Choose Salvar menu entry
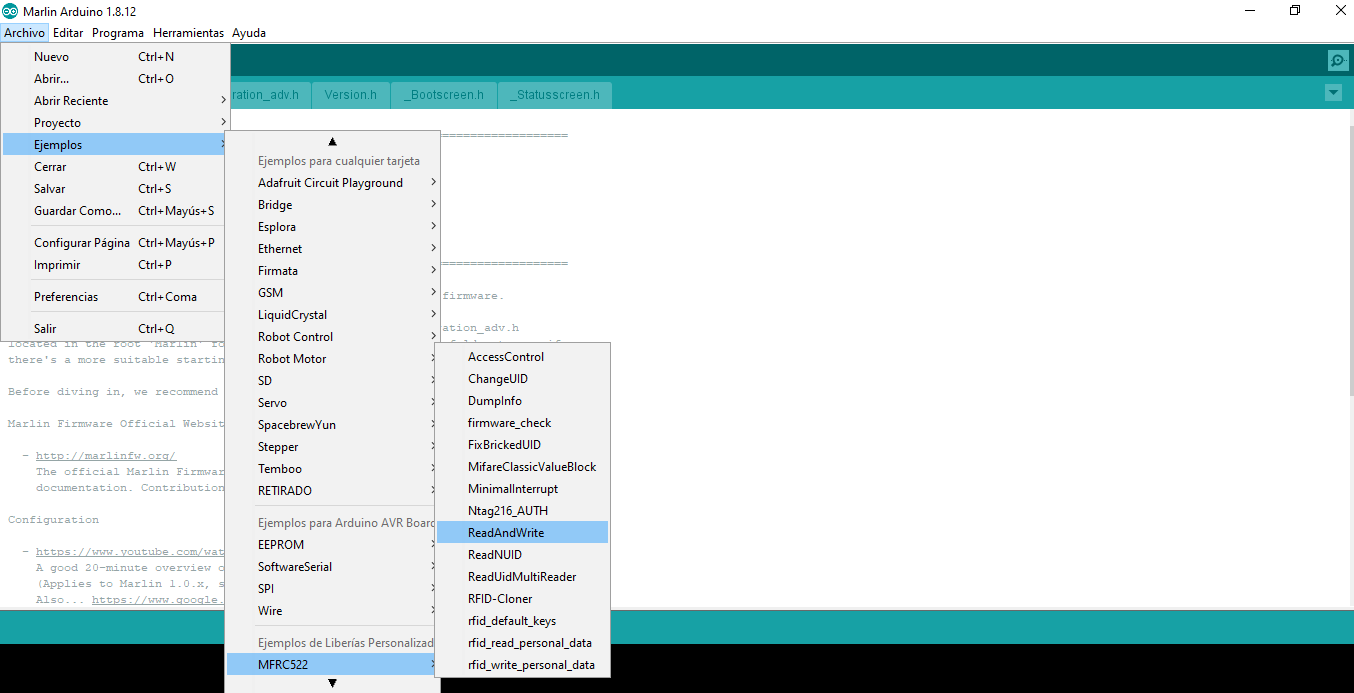This screenshot has height=693, width=1354. click(x=116, y=189)
